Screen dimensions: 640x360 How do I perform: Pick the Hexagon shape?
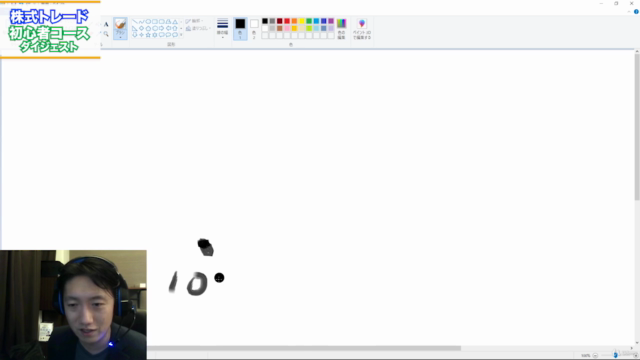click(x=155, y=28)
